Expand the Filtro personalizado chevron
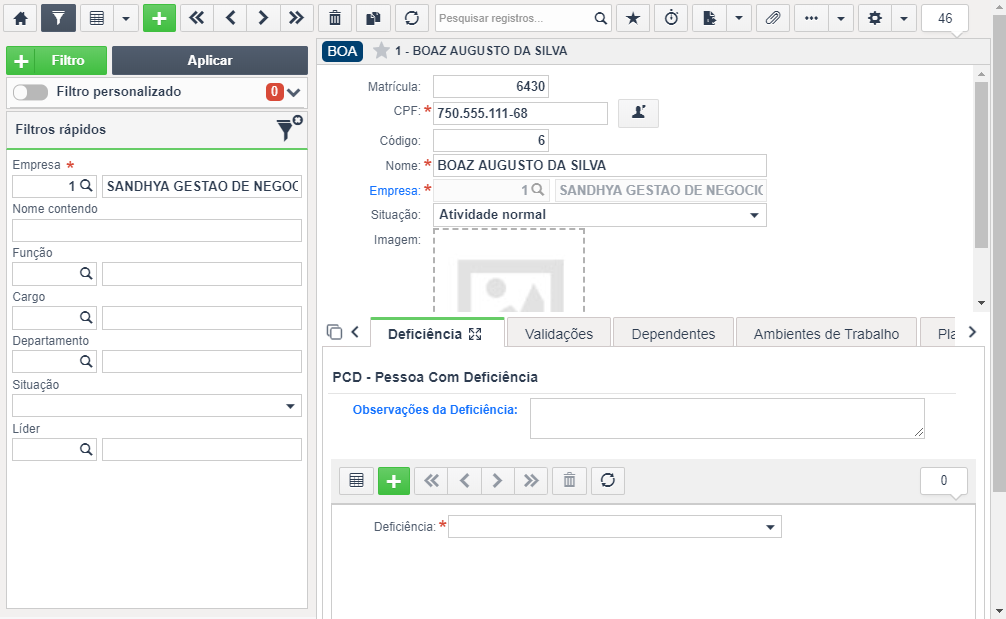1006x619 pixels. (294, 92)
